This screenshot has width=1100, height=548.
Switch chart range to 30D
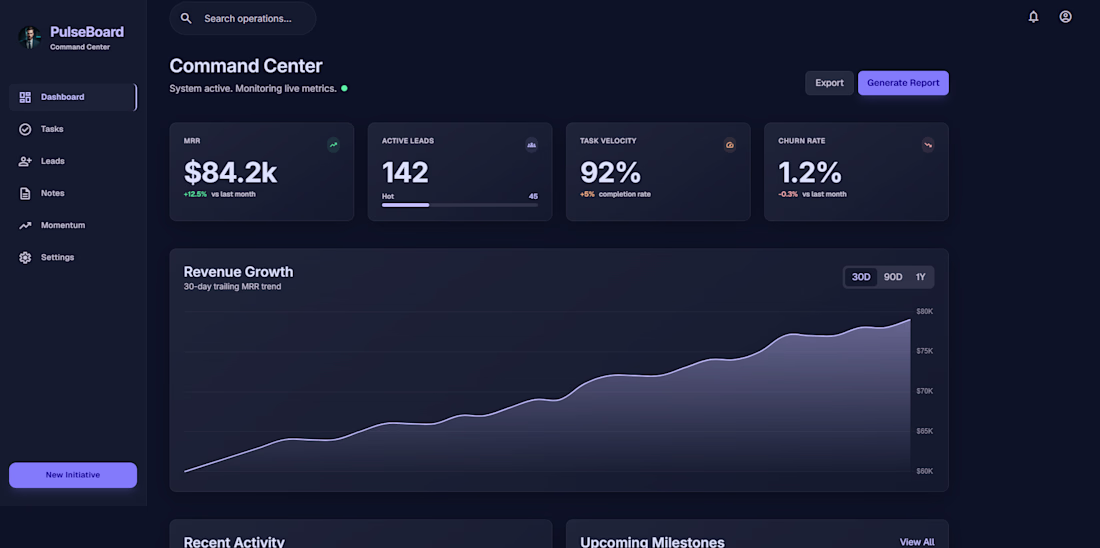tap(861, 277)
